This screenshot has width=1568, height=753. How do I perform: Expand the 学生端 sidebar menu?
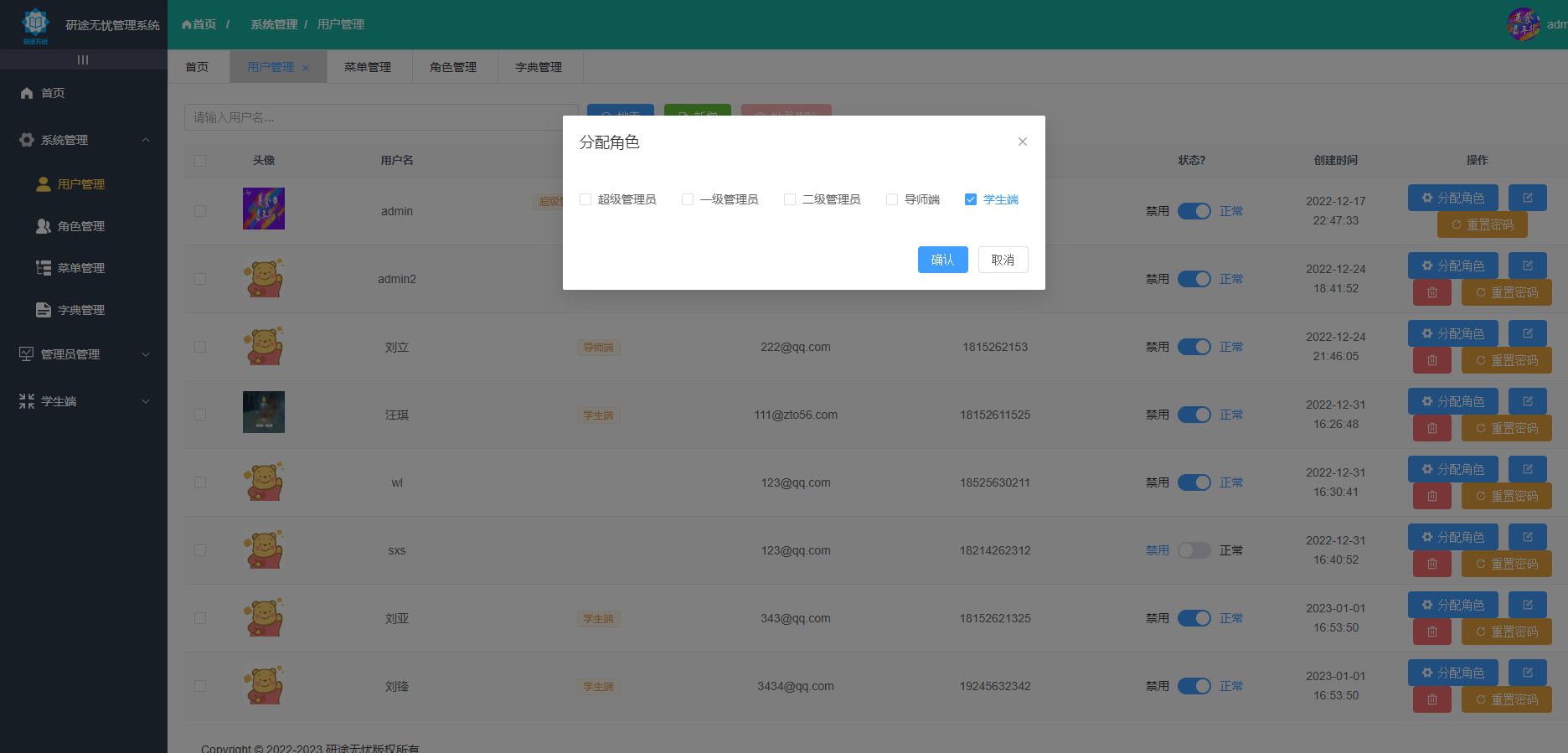(x=84, y=401)
